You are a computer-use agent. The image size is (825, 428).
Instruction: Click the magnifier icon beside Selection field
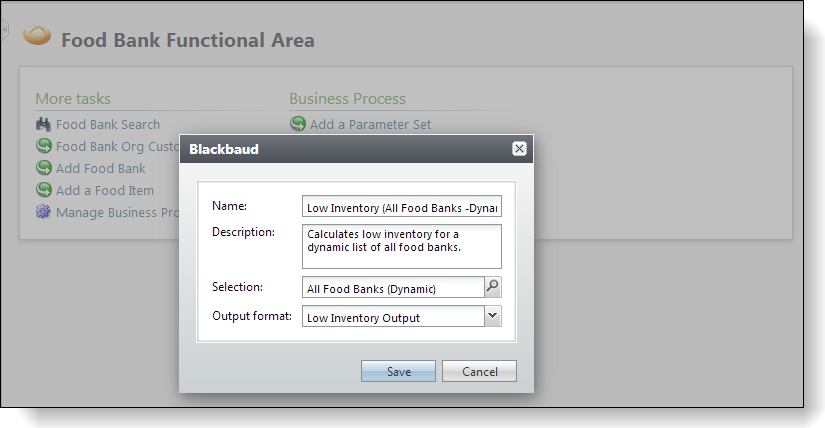pyautogui.click(x=492, y=287)
